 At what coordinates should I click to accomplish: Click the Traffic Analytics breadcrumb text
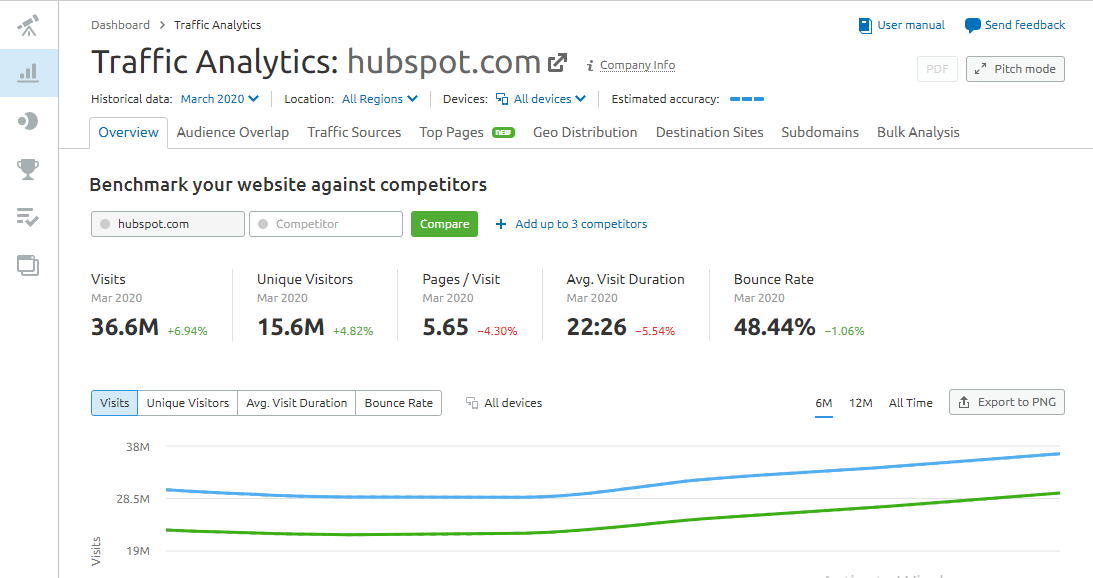(217, 25)
